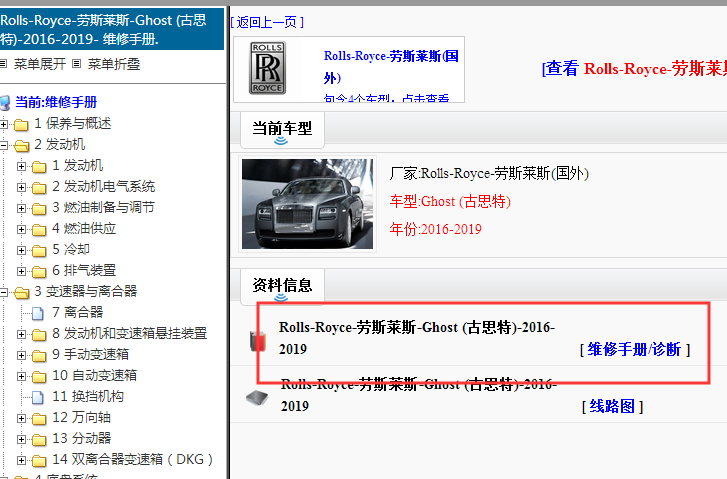Select the 14 双离合器变速箱（DKG） label
Screen dimensions: 727x479
coord(133,460)
